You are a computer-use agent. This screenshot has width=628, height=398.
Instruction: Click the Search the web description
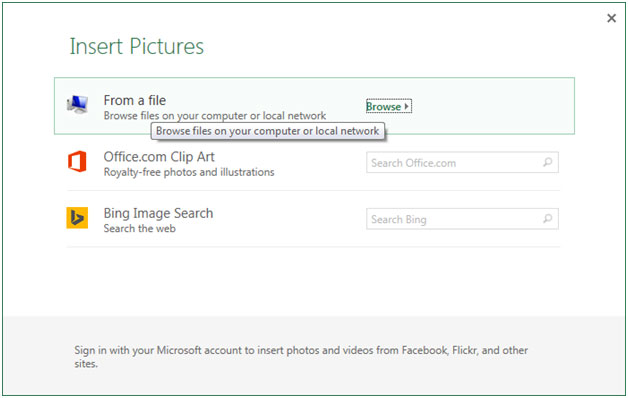click(139, 228)
